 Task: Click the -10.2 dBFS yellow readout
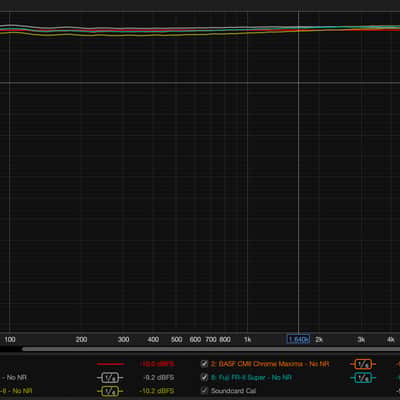click(x=157, y=391)
